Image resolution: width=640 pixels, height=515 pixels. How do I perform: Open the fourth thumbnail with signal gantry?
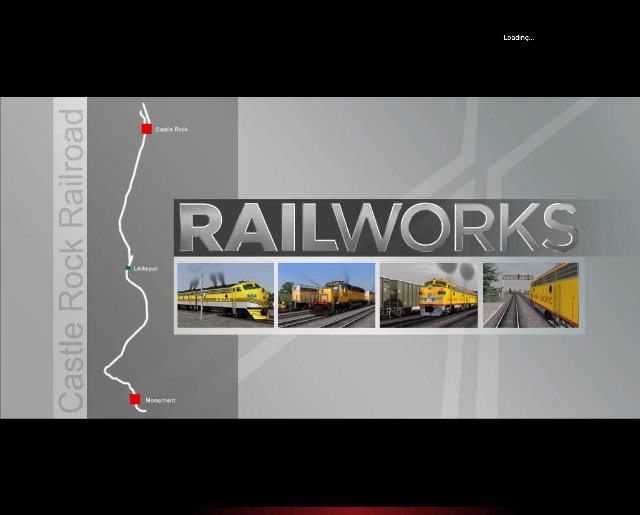(529, 295)
